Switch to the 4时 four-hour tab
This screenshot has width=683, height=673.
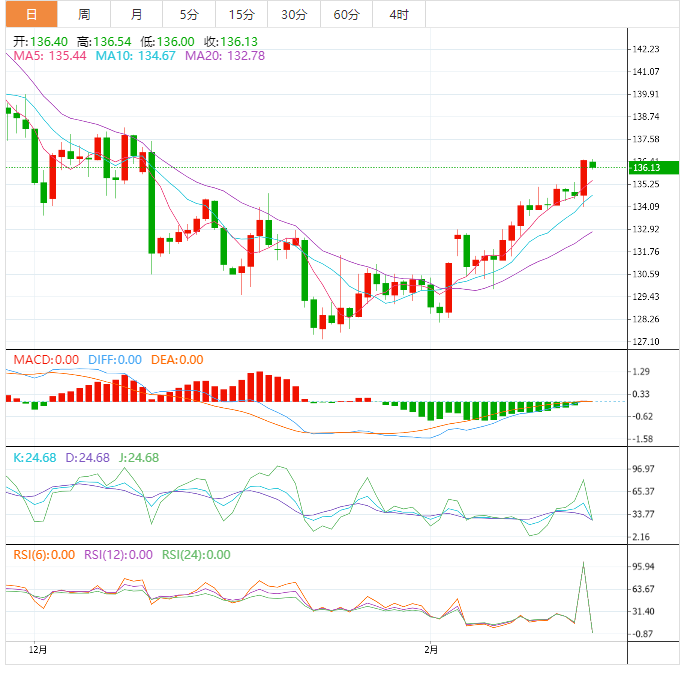click(398, 14)
